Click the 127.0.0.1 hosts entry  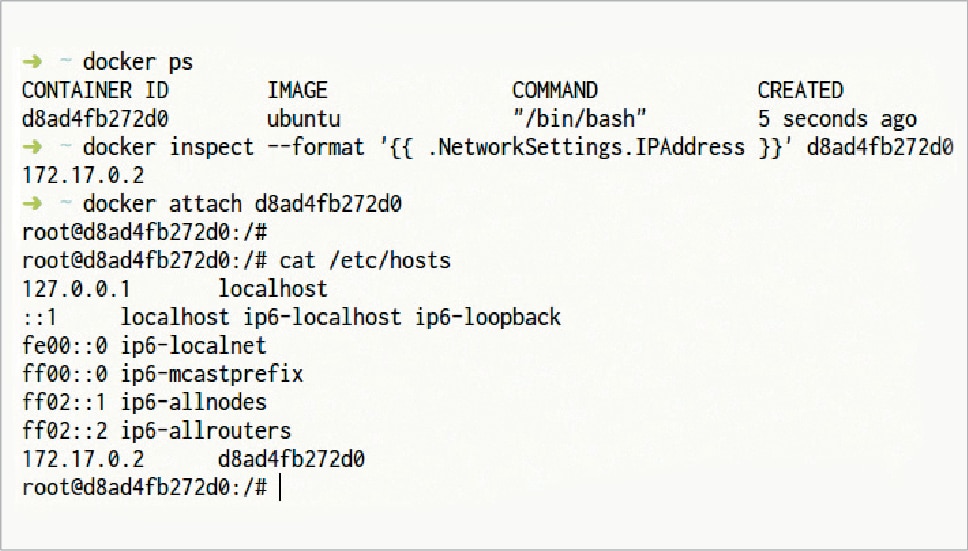[x=75, y=289]
